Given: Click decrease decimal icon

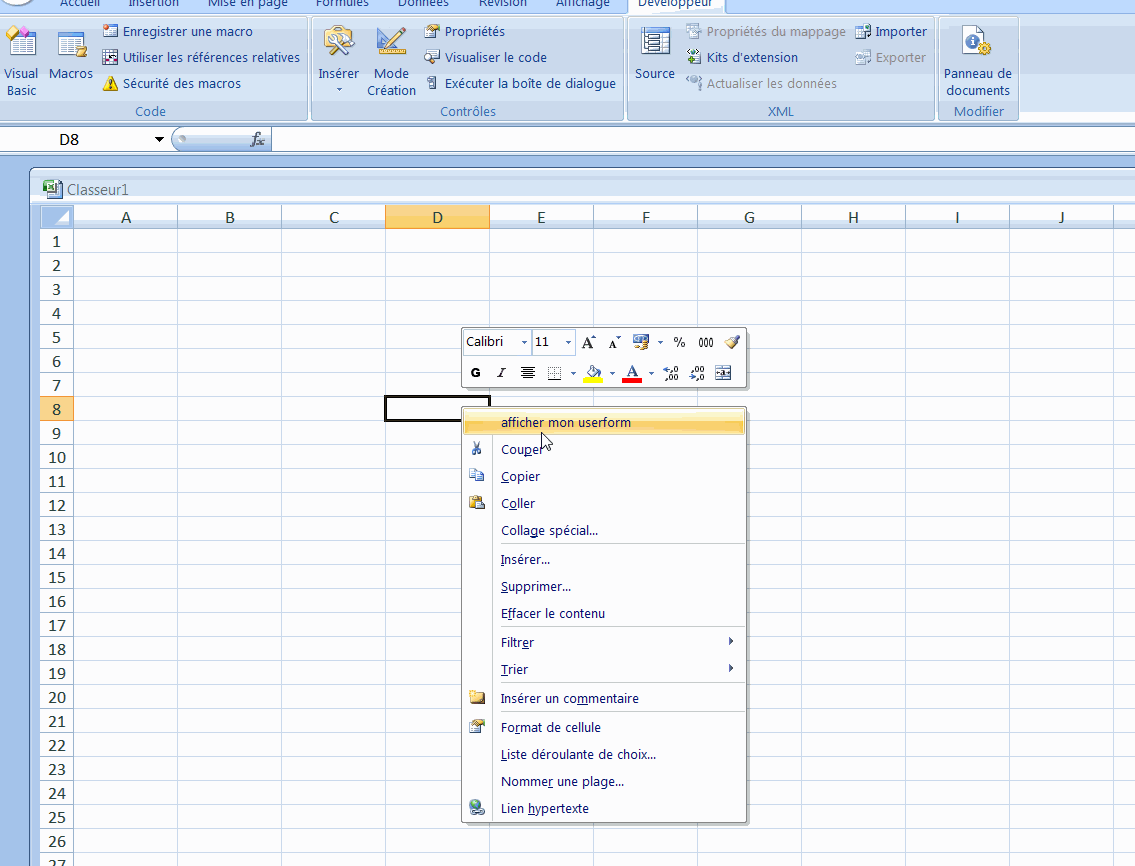Looking at the screenshot, I should pos(697,373).
